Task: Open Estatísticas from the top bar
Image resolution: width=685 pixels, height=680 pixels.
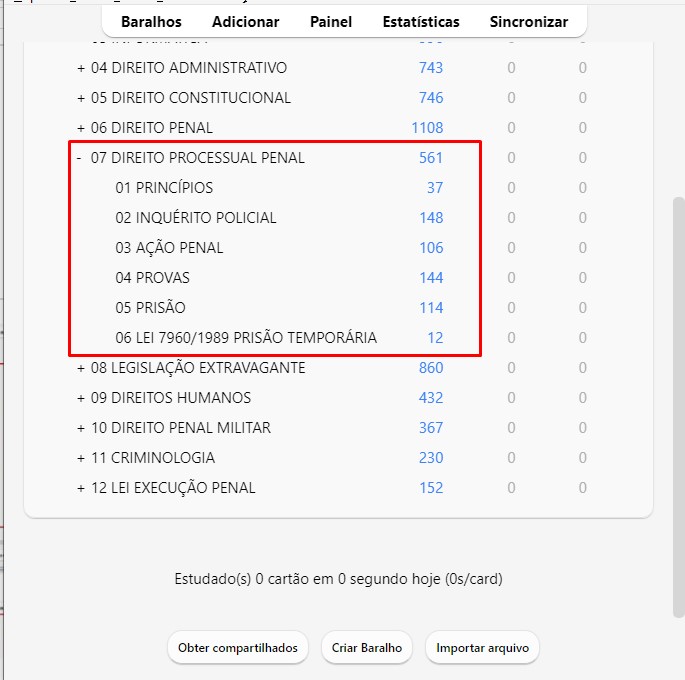Action: click(421, 21)
